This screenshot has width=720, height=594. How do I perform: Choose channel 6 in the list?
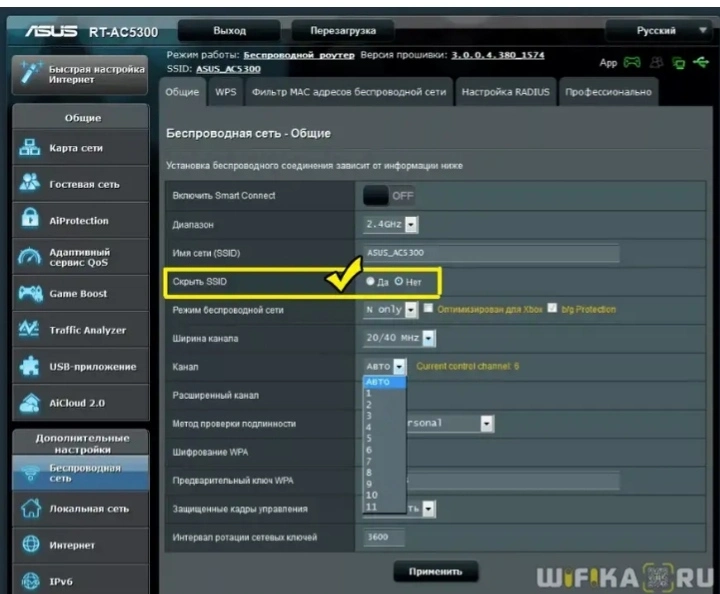(x=384, y=450)
